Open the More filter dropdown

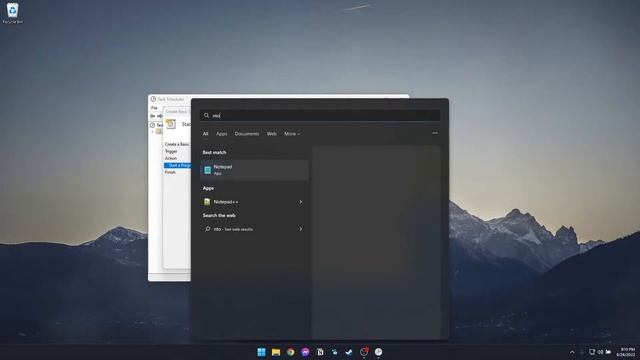pos(292,134)
